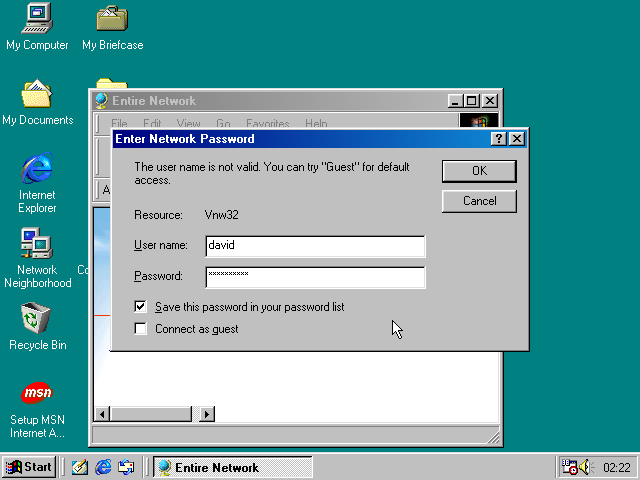
Task: Toggle Save this password in your password list
Action: click(140, 307)
